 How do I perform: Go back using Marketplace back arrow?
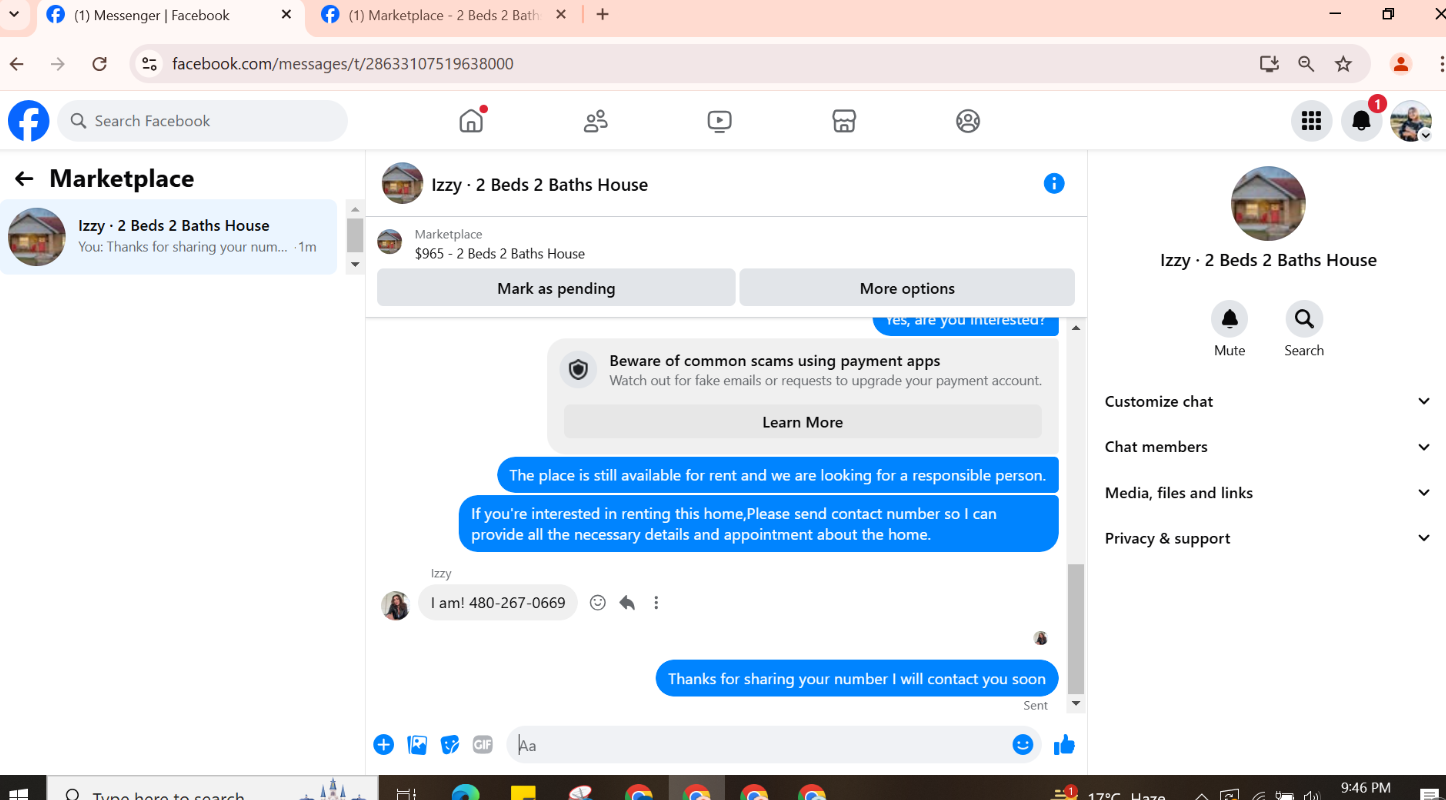click(24, 179)
